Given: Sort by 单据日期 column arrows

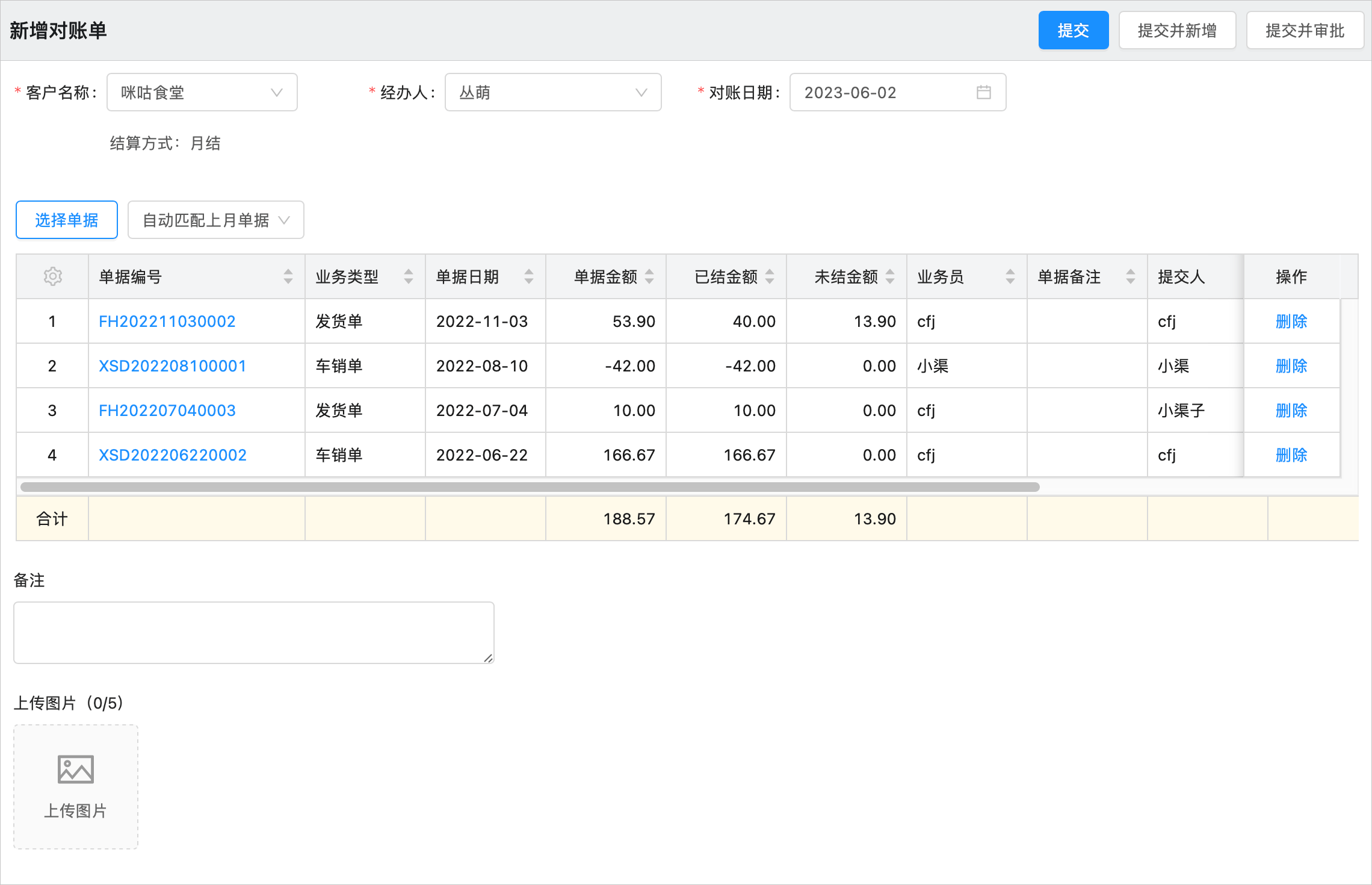Looking at the screenshot, I should coord(529,276).
